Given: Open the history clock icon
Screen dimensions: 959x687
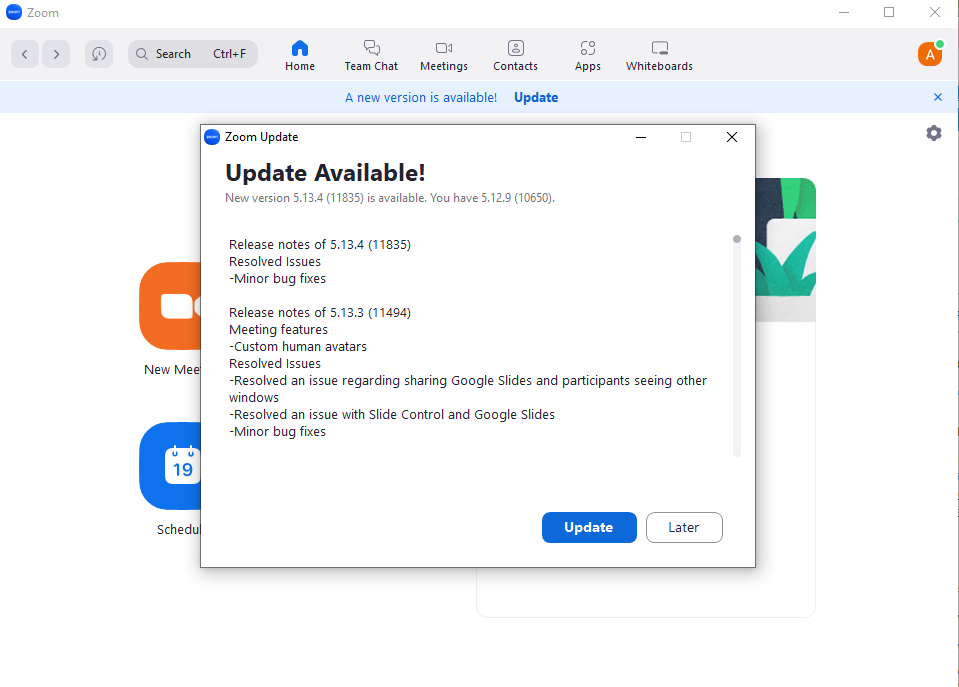Looking at the screenshot, I should [98, 54].
